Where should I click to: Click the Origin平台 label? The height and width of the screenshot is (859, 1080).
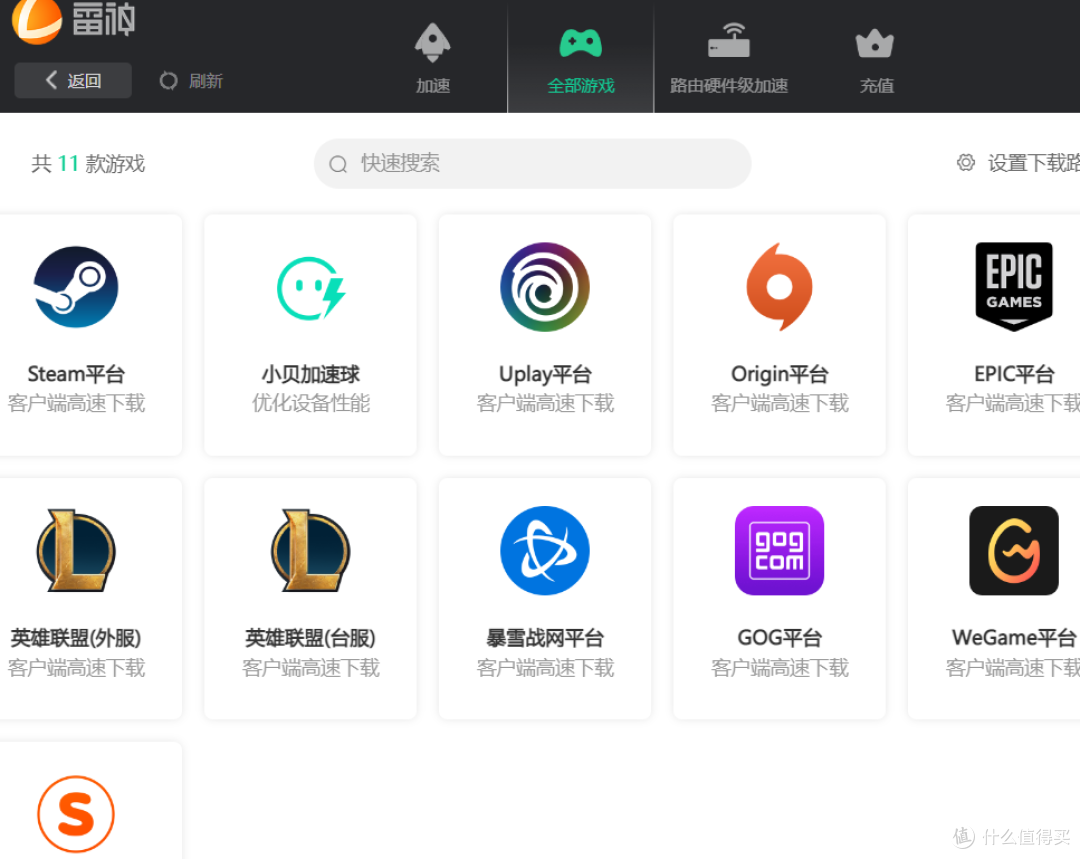tap(780, 374)
